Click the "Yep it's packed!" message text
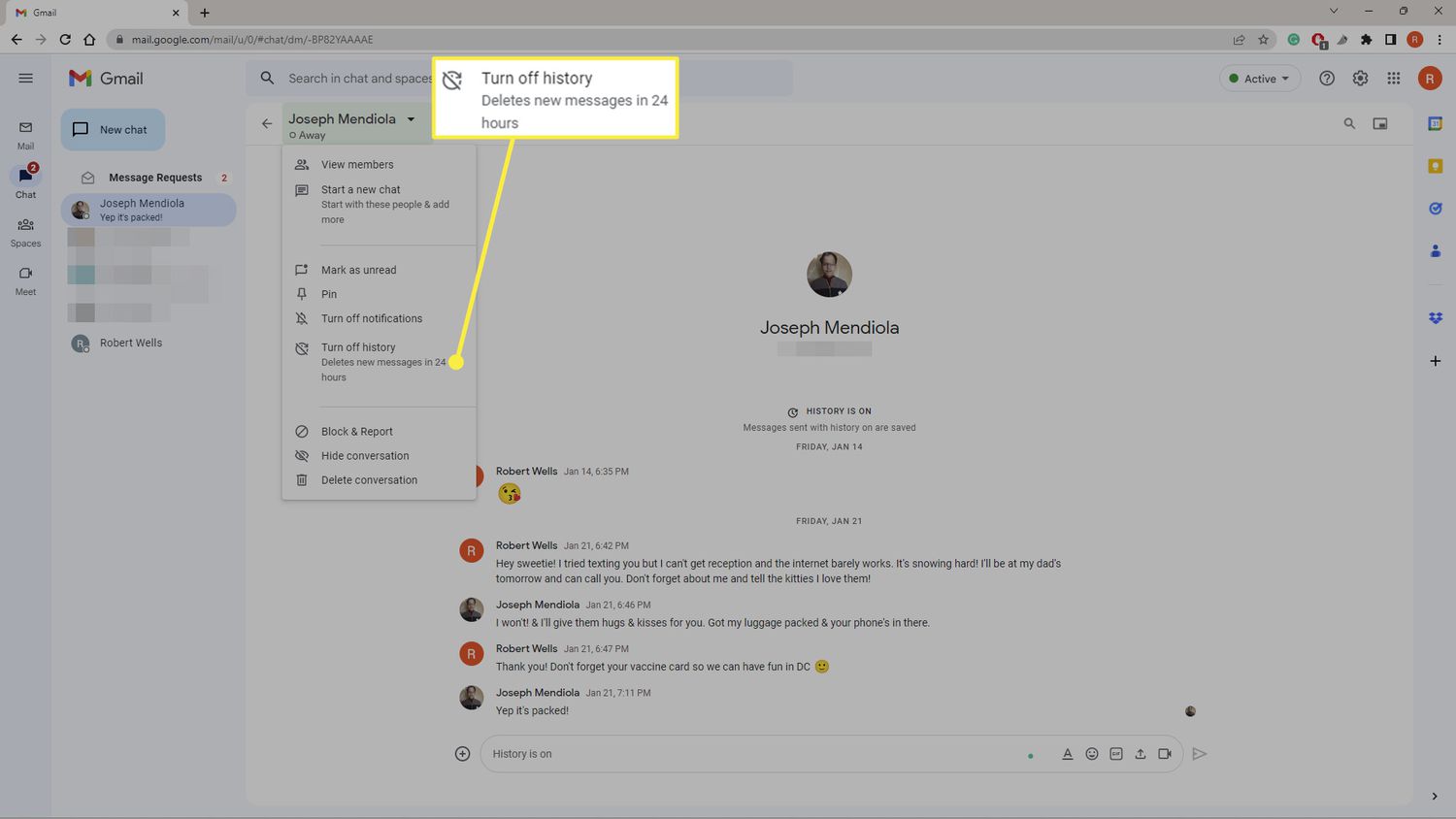 [x=532, y=711]
